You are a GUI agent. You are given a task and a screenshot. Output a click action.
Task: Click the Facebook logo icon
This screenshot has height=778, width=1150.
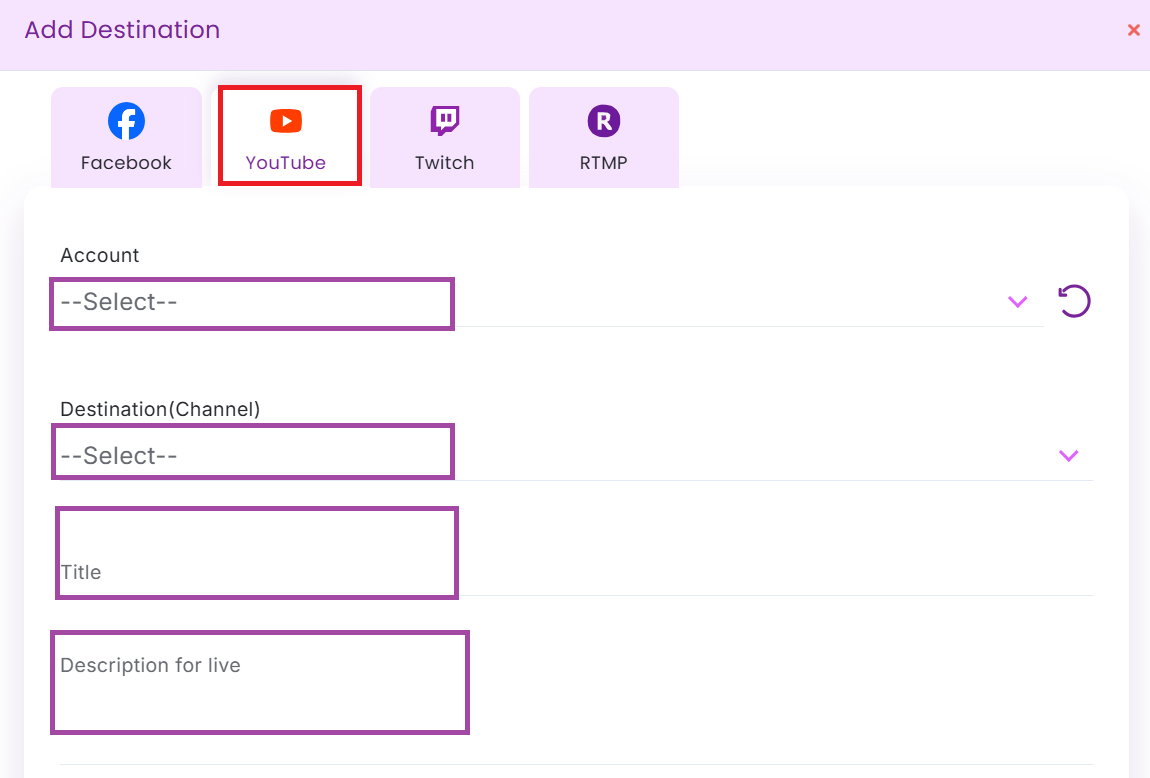(x=126, y=121)
